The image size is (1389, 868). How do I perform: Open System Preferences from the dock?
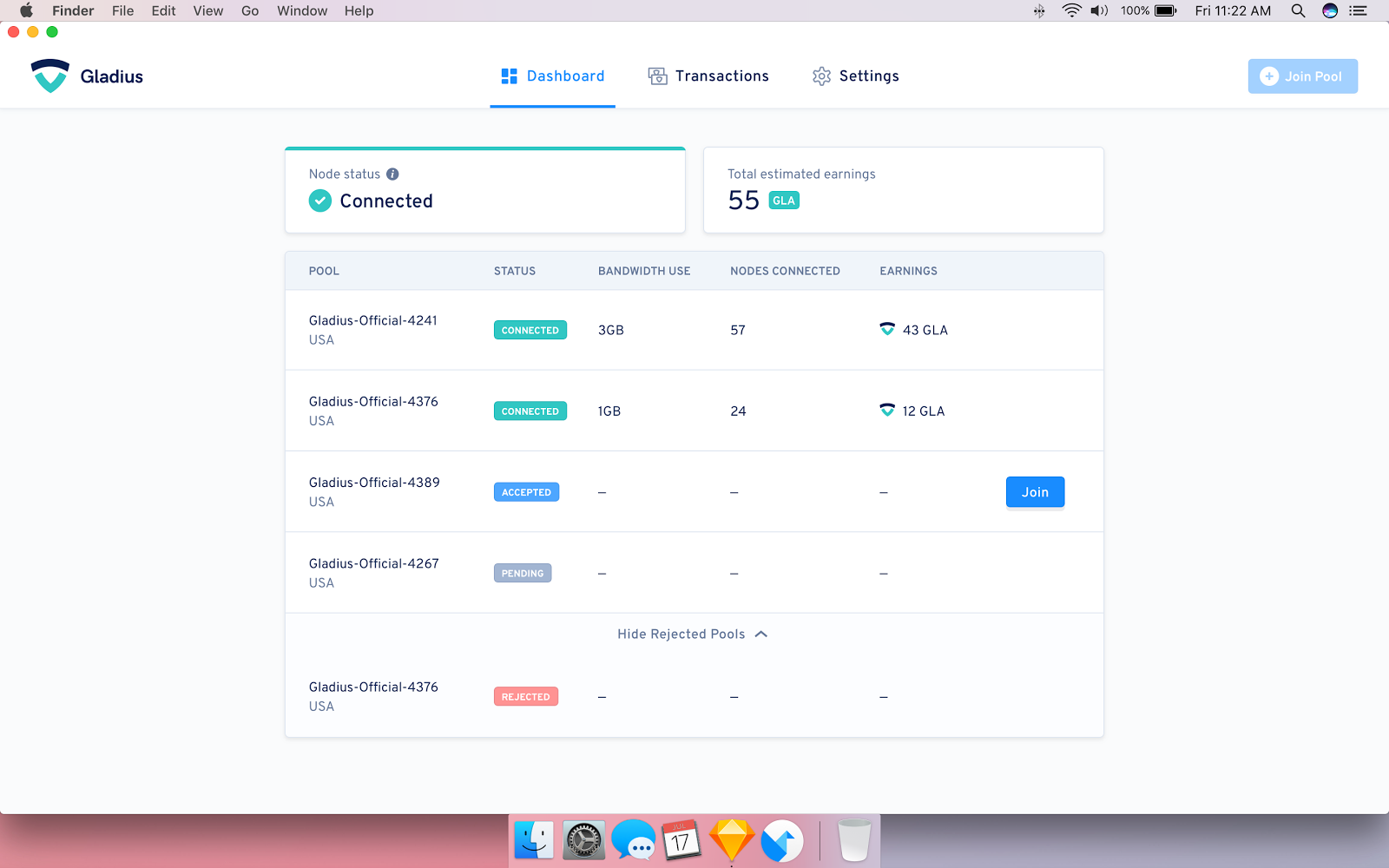[583, 840]
